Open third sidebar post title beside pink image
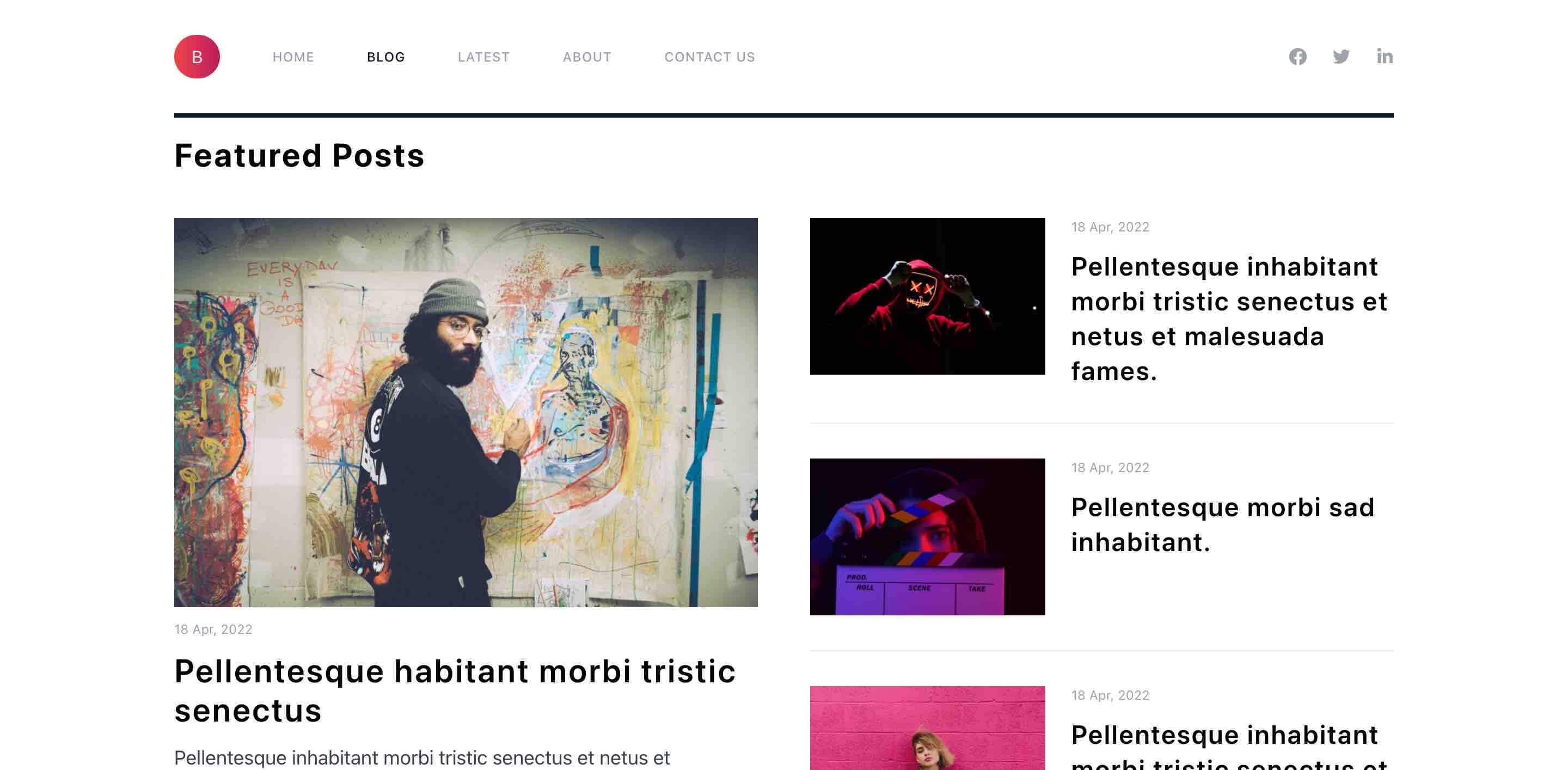The height and width of the screenshot is (770, 1568). 1229,745
